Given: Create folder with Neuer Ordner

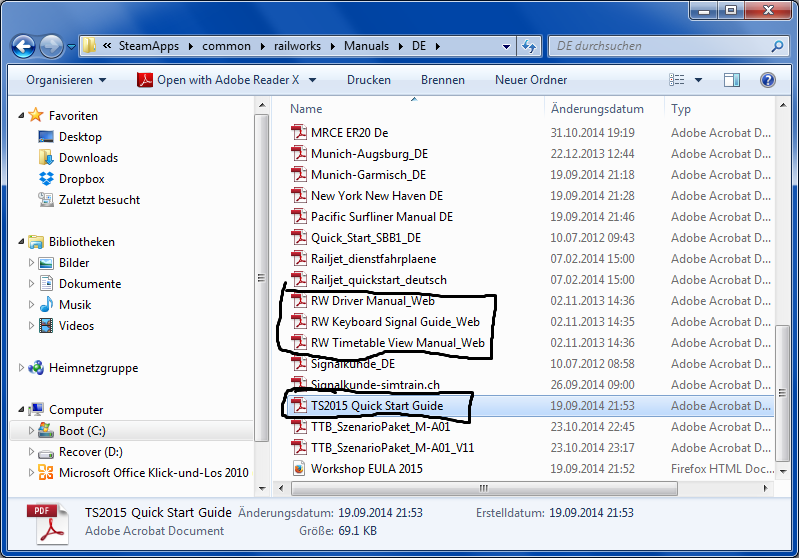Looking at the screenshot, I should click(x=530, y=80).
